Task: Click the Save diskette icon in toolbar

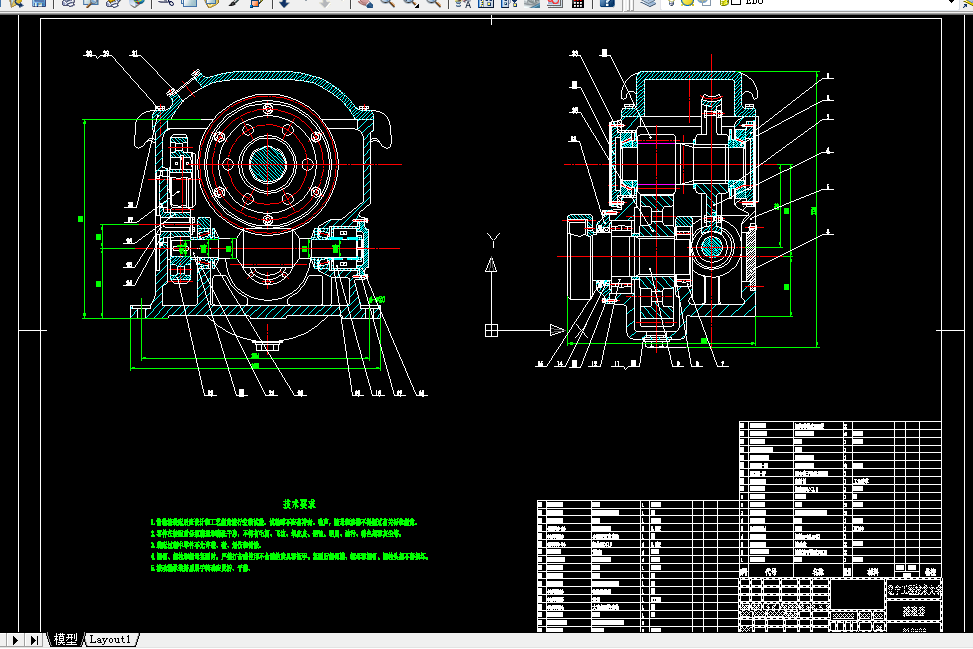Action: point(39,2)
